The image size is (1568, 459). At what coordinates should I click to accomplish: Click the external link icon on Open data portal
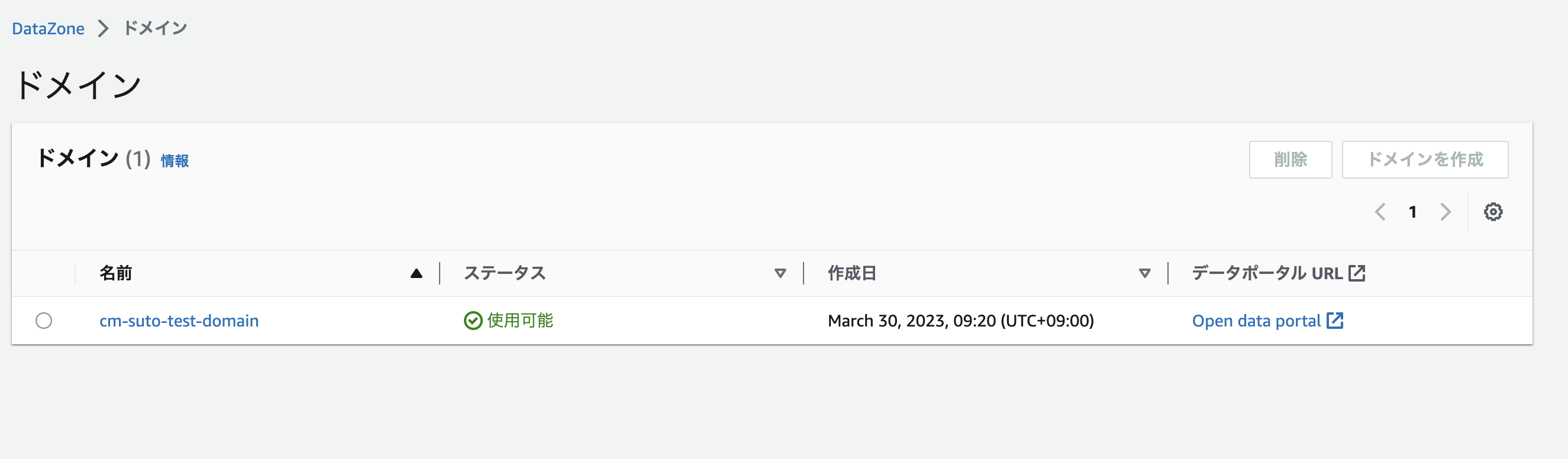(1337, 320)
